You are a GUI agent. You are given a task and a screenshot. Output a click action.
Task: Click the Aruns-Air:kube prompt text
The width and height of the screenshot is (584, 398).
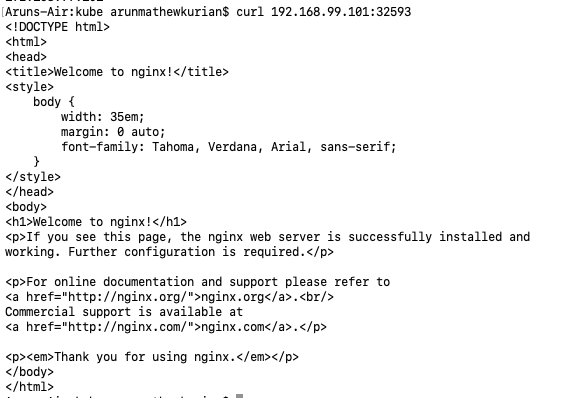[54, 12]
